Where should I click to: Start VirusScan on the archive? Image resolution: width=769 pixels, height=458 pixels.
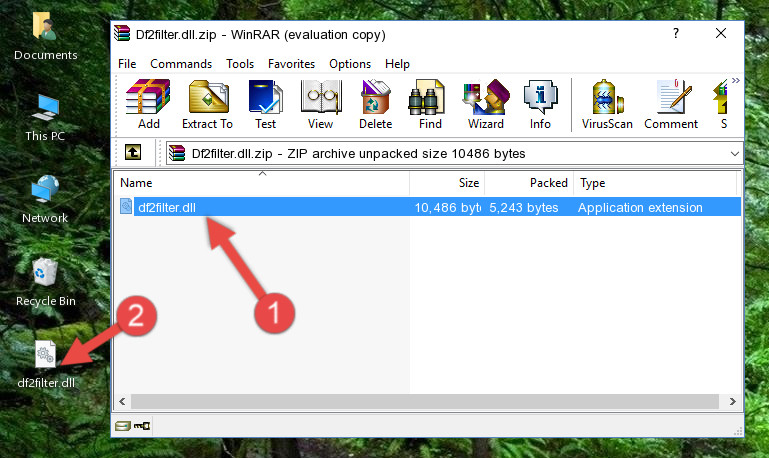click(607, 104)
